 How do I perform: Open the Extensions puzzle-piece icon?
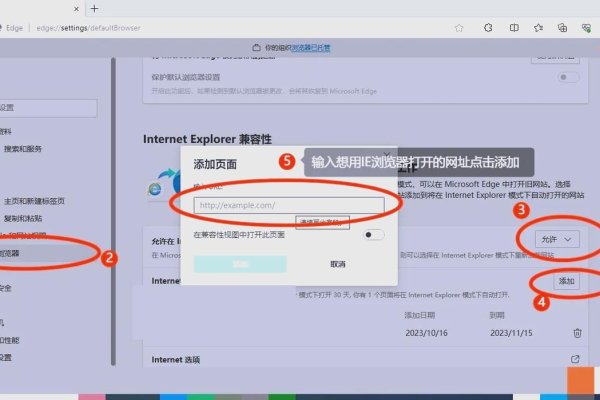[488, 28]
